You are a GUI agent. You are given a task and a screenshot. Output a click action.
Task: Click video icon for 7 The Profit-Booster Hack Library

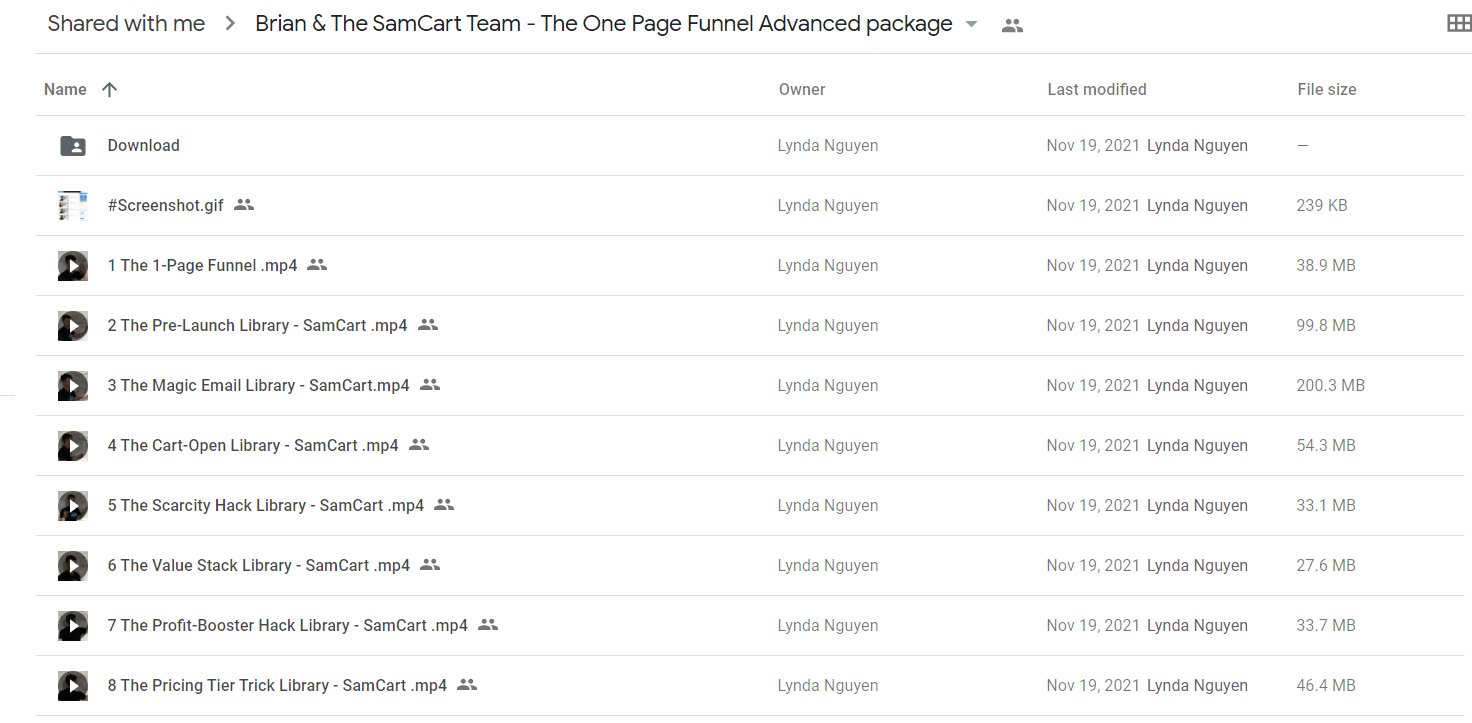(x=73, y=626)
